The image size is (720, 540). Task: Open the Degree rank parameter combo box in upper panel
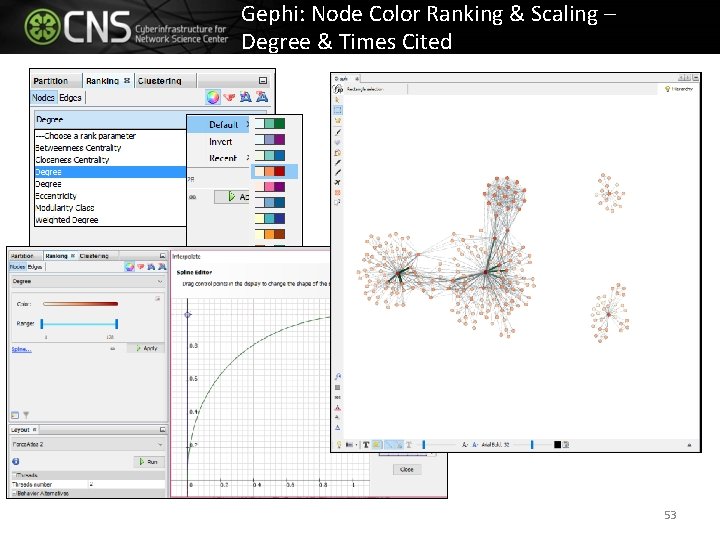coord(110,120)
